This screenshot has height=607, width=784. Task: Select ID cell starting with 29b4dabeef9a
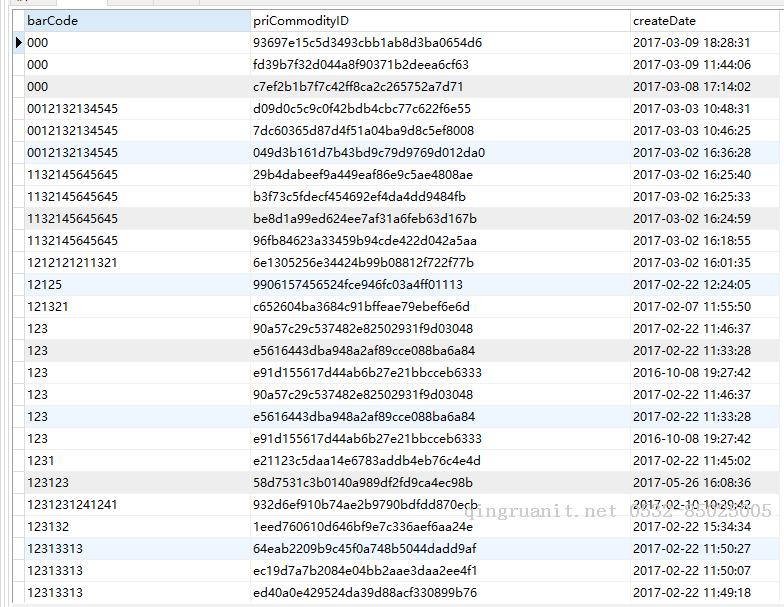363,175
